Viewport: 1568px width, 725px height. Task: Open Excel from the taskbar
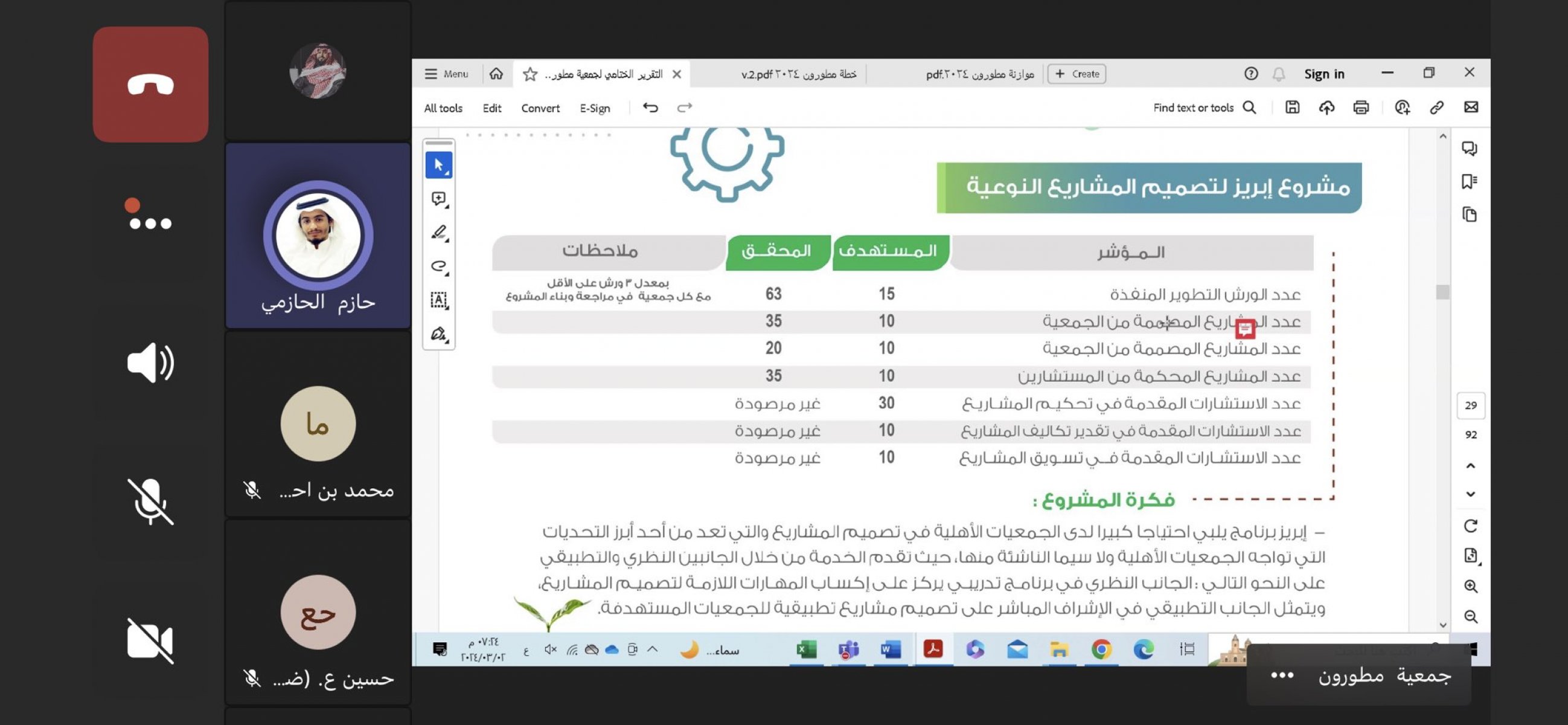coord(806,649)
